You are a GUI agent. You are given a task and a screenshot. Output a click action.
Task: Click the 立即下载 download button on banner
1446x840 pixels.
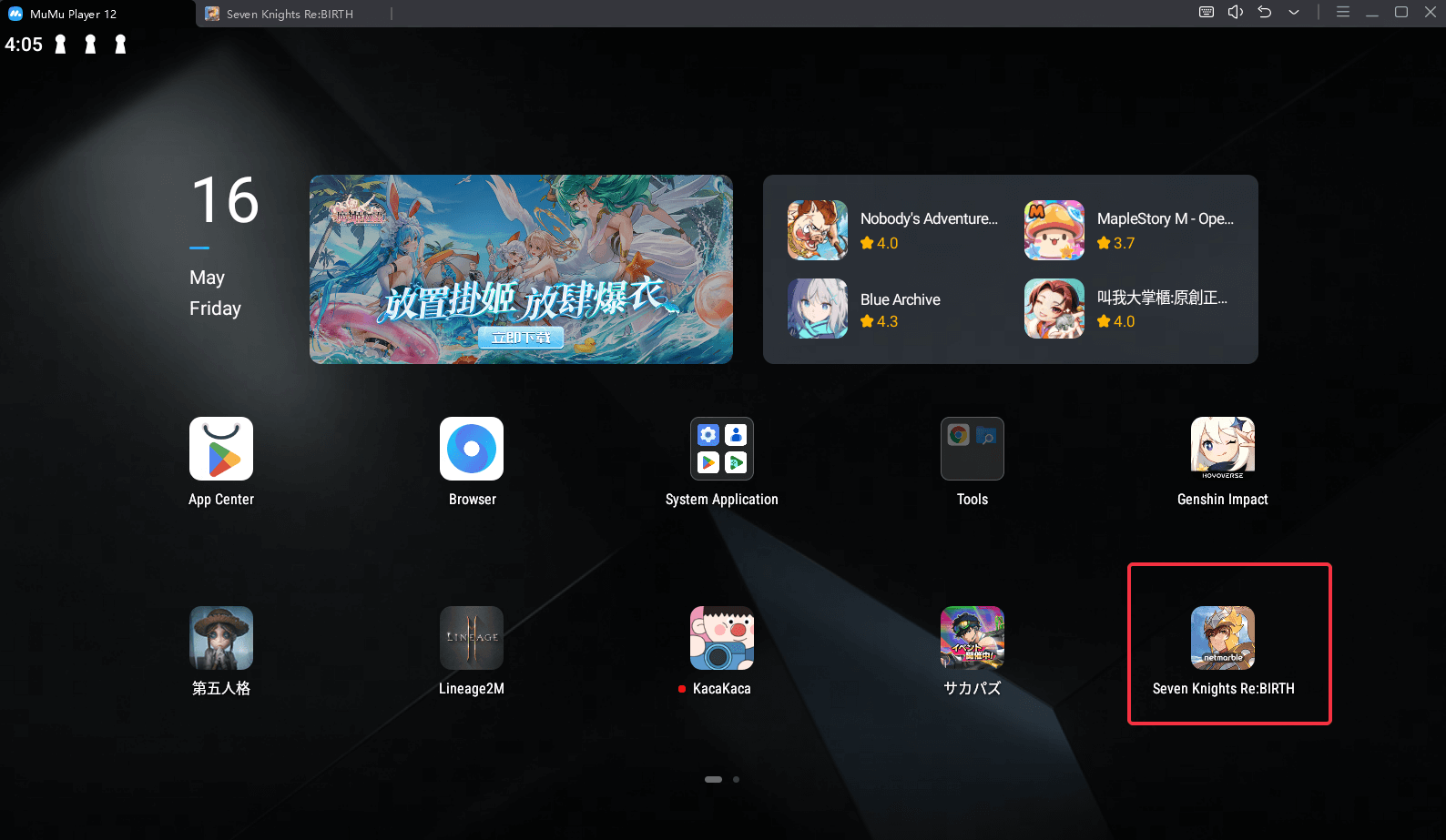pos(521,338)
